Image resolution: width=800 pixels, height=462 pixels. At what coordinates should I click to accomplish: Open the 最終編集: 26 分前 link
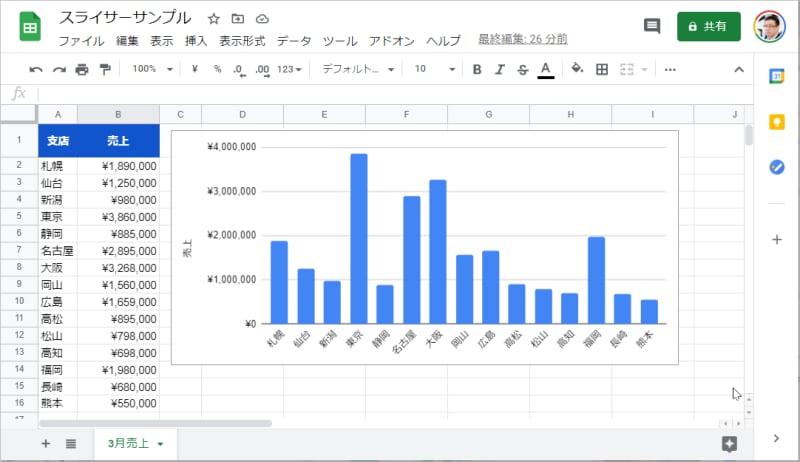click(522, 39)
